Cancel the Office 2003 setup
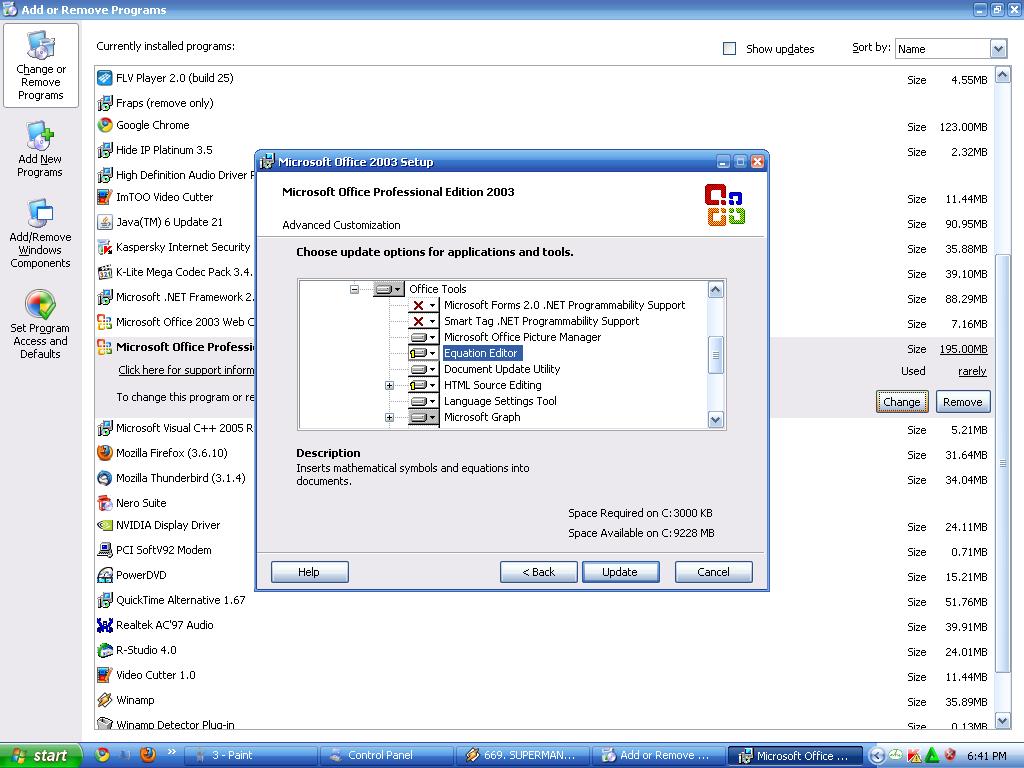1024x768 pixels. (713, 572)
